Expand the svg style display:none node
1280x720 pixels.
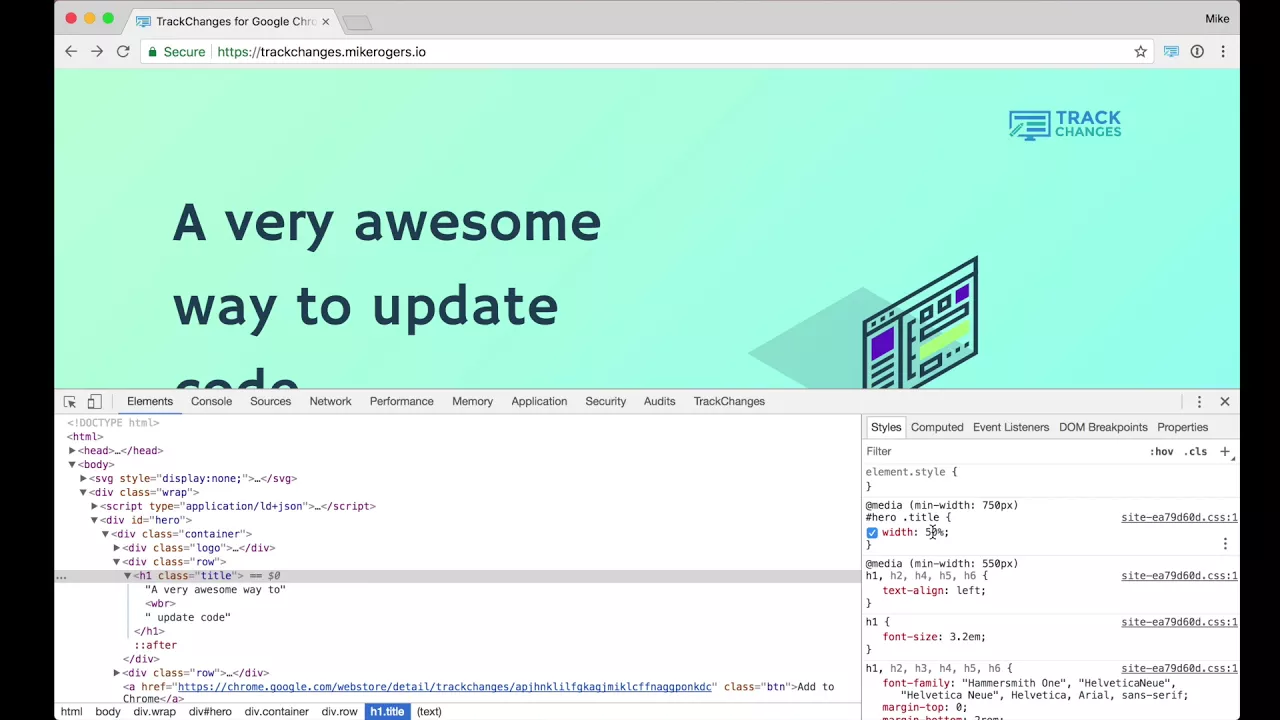tap(83, 479)
